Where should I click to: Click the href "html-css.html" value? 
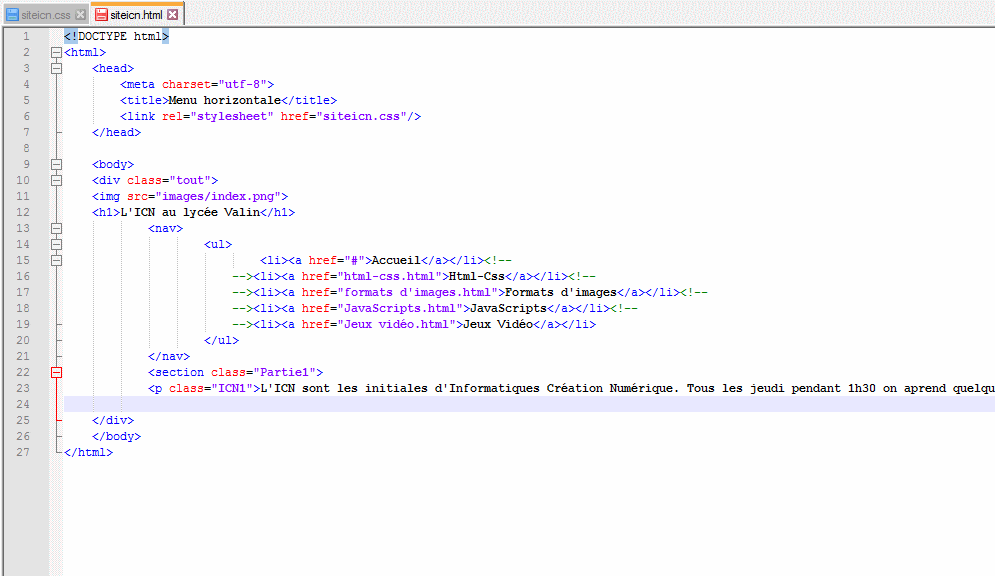pos(390,276)
